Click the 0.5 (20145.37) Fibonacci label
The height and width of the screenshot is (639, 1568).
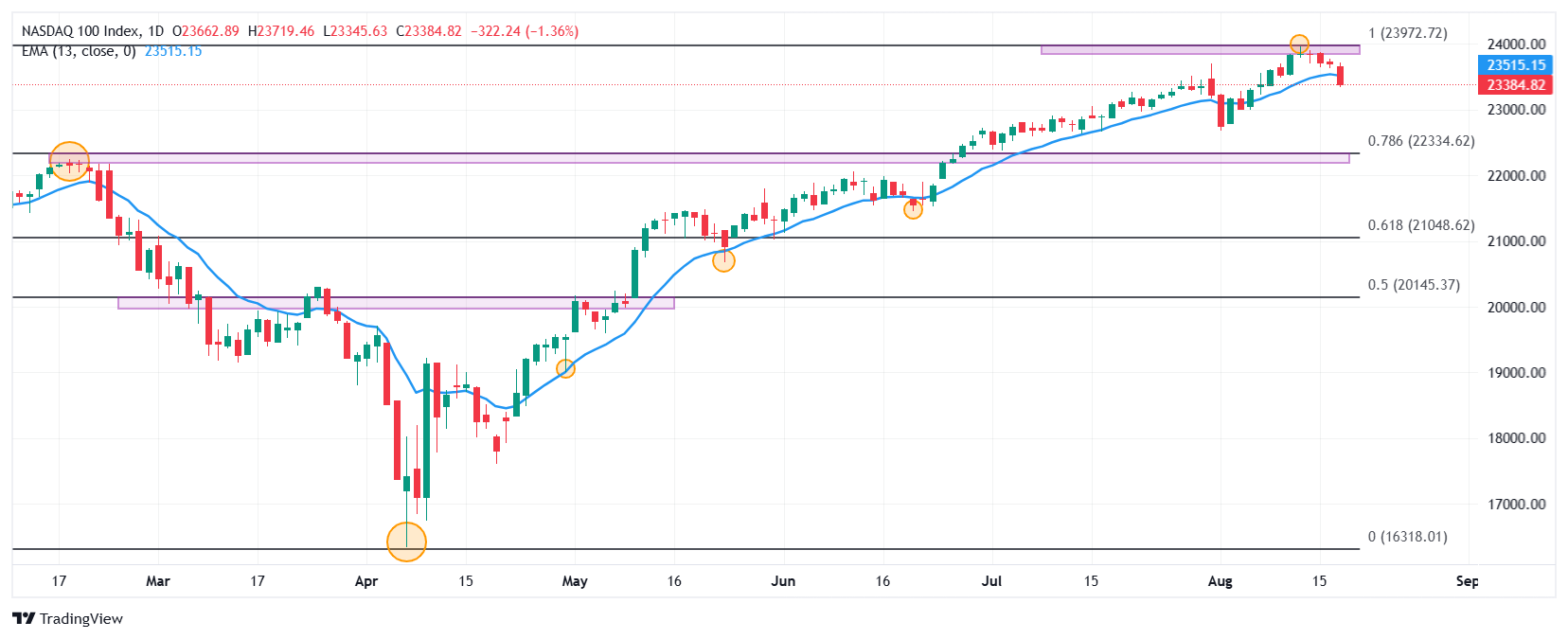[x=1413, y=285]
